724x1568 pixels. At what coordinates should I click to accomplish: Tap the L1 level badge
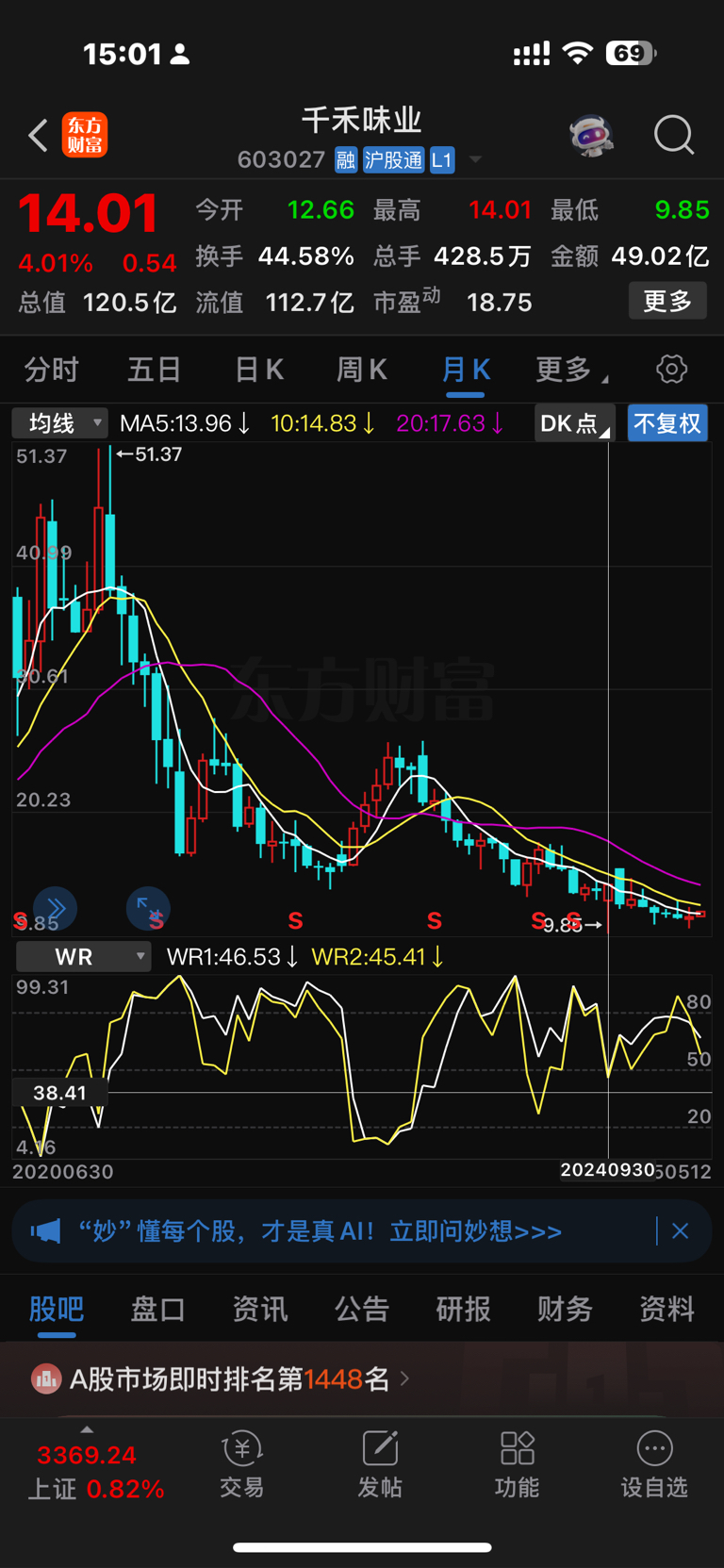tap(442, 160)
